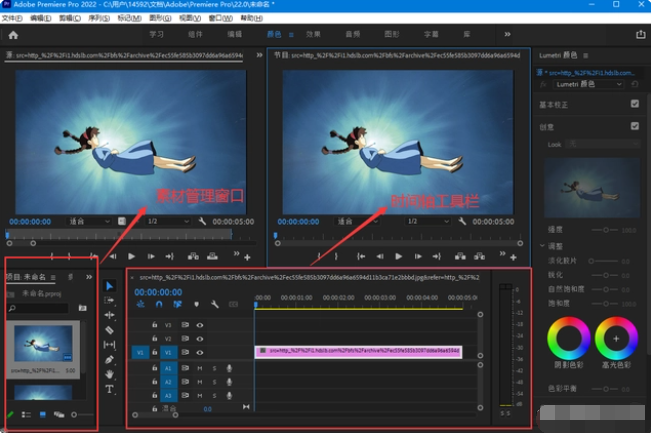
Task: Select the Ripple Edit tool
Action: pos(110,314)
